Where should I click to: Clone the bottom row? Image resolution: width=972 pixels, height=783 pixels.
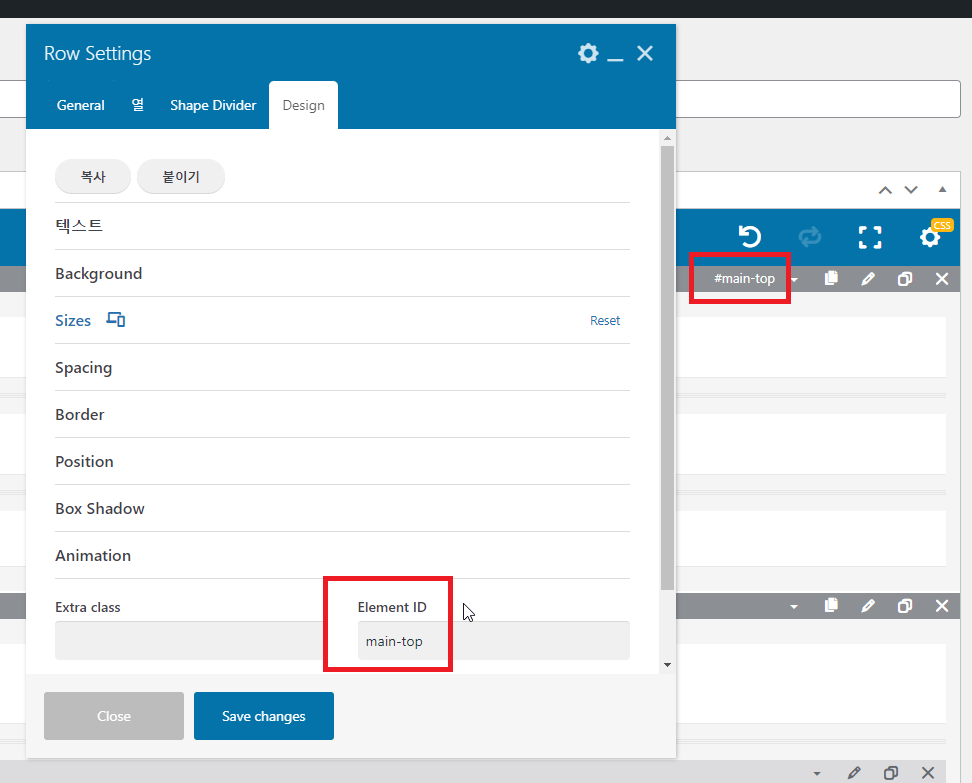(x=891, y=772)
